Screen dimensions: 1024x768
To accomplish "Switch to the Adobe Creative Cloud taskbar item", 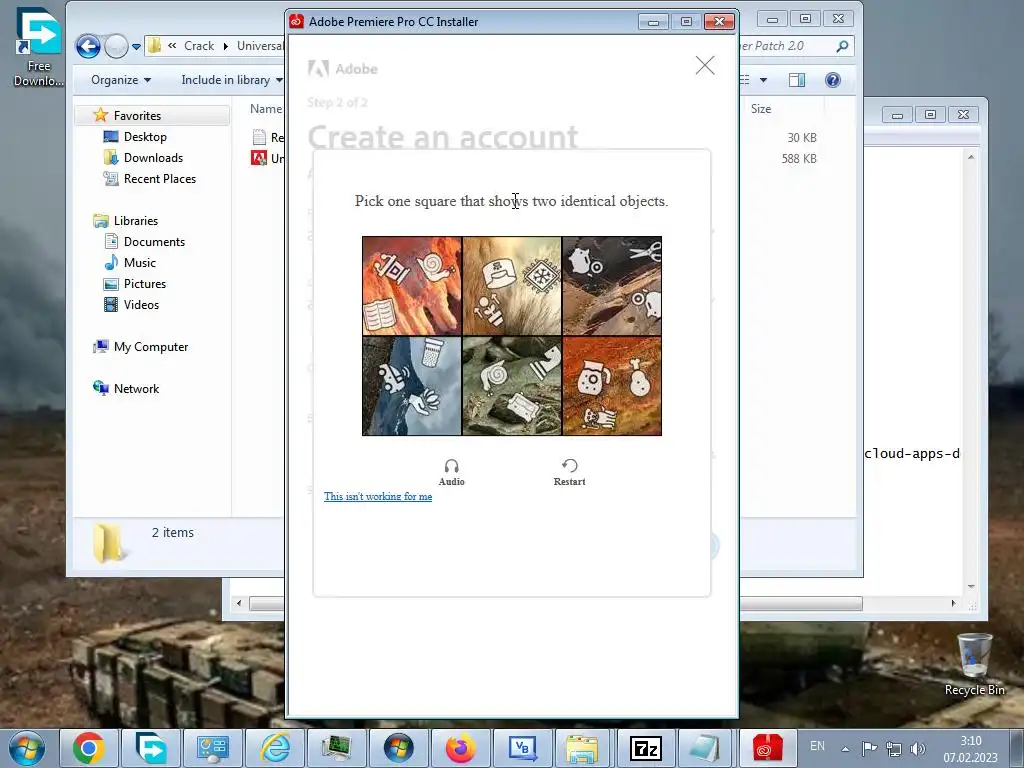I will coord(767,748).
